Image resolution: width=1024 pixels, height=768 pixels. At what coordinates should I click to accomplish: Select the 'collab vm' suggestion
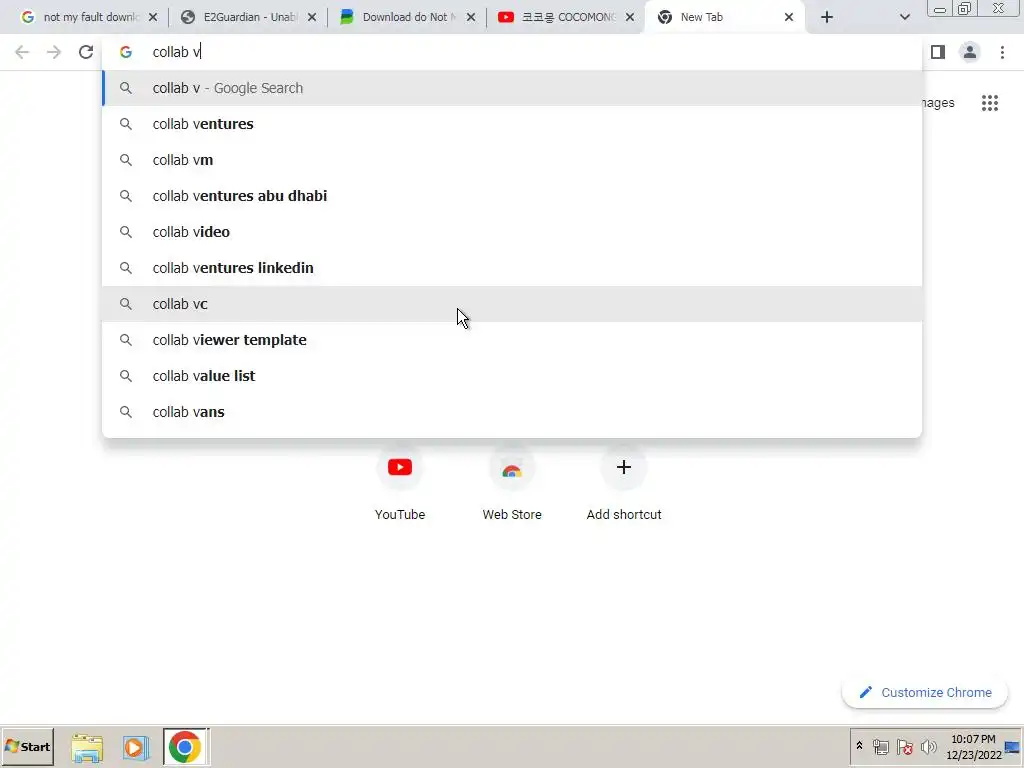pyautogui.click(x=512, y=160)
